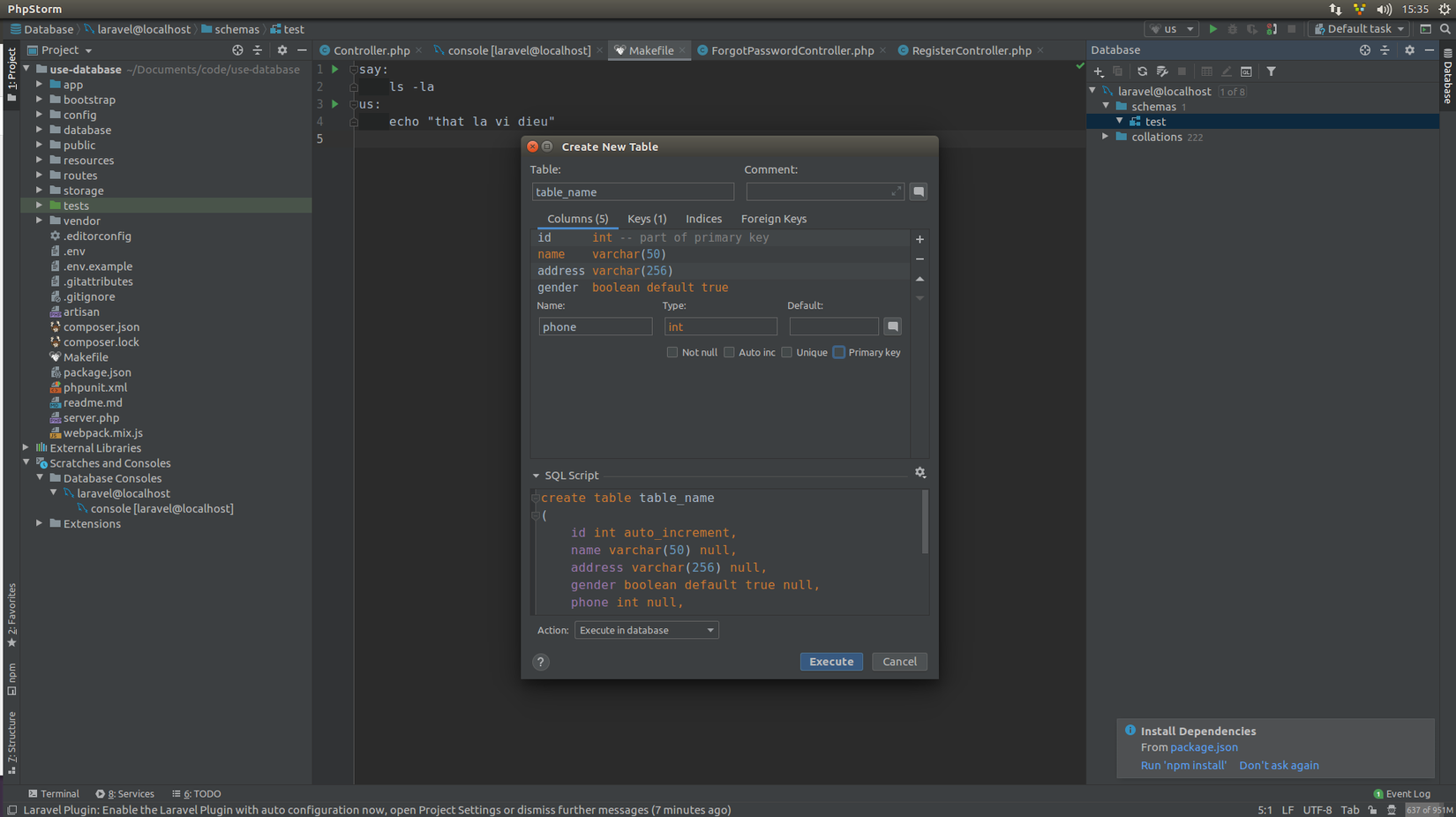The image size is (1456, 817).
Task: Expand the collations tree node
Action: click(x=1105, y=137)
